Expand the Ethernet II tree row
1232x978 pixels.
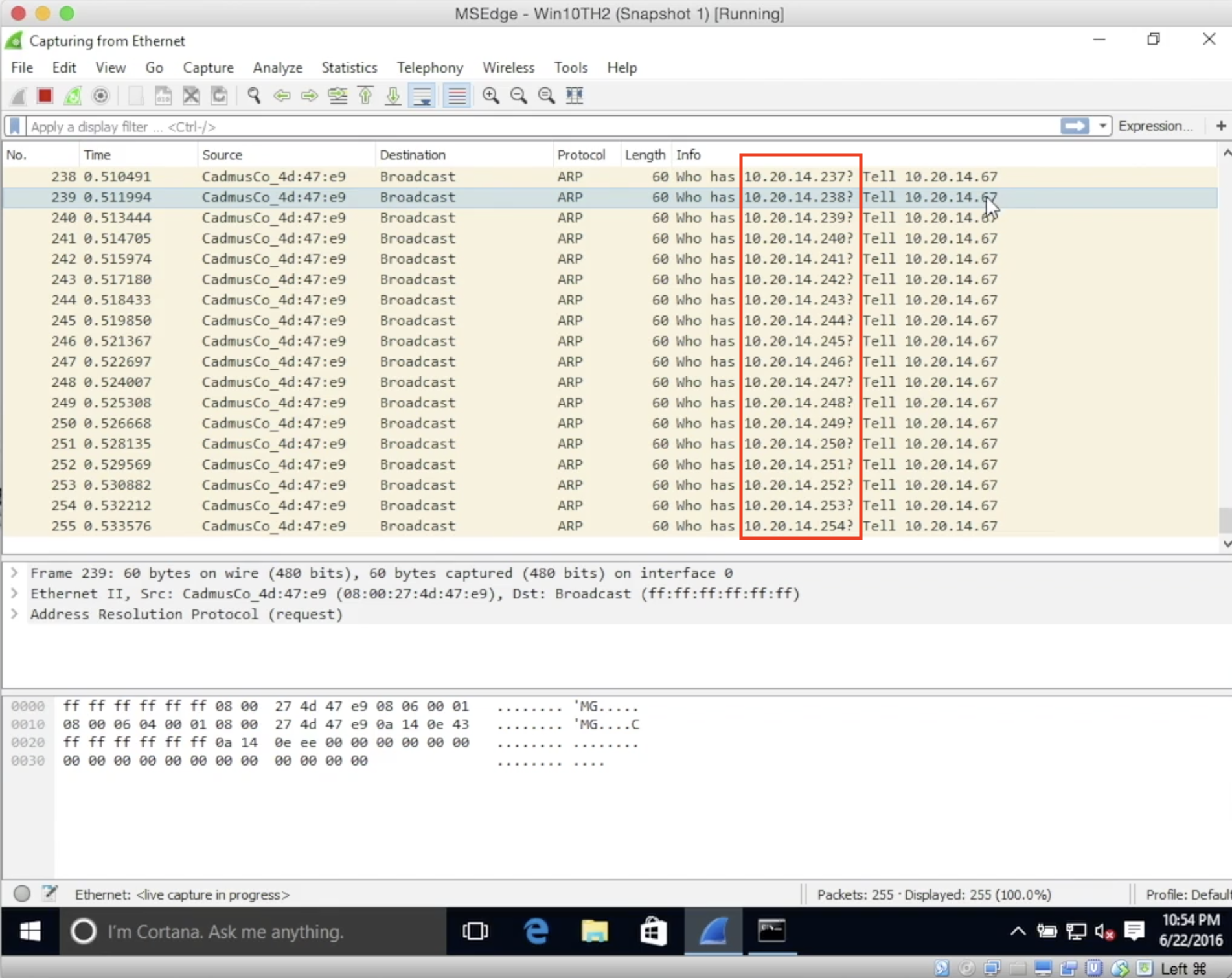tap(14, 594)
